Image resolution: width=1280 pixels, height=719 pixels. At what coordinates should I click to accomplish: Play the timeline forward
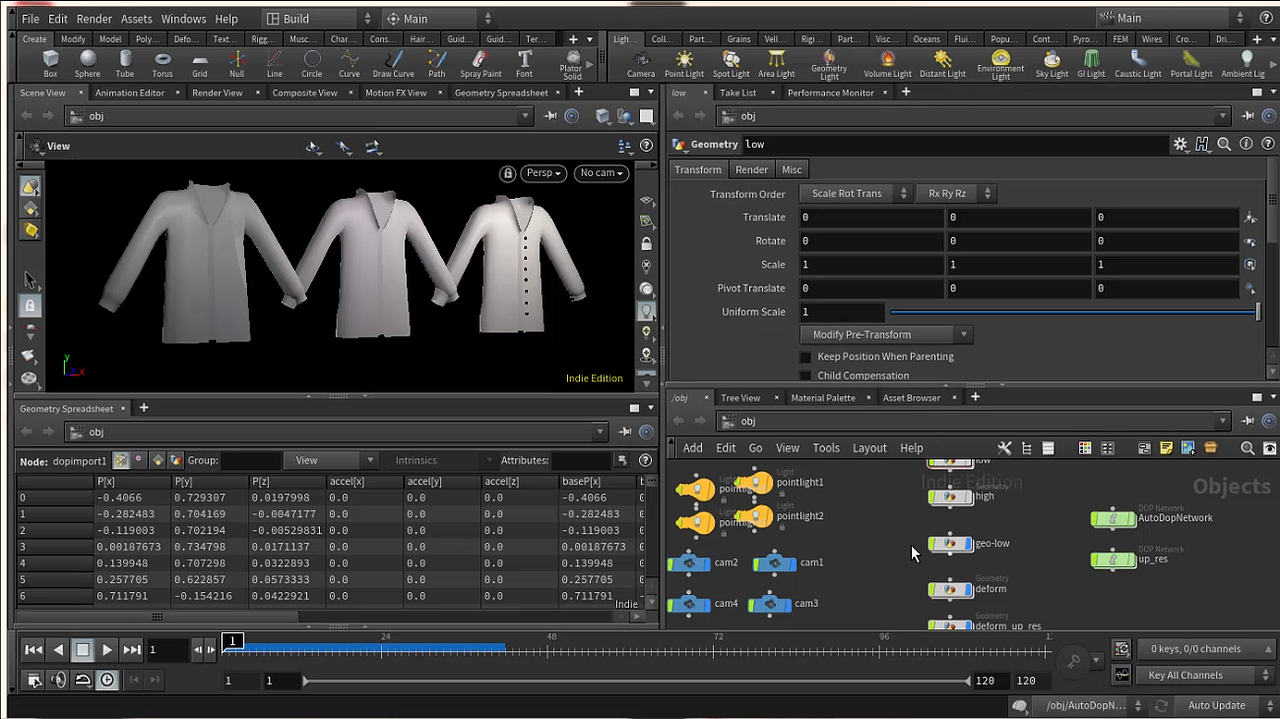(x=107, y=650)
